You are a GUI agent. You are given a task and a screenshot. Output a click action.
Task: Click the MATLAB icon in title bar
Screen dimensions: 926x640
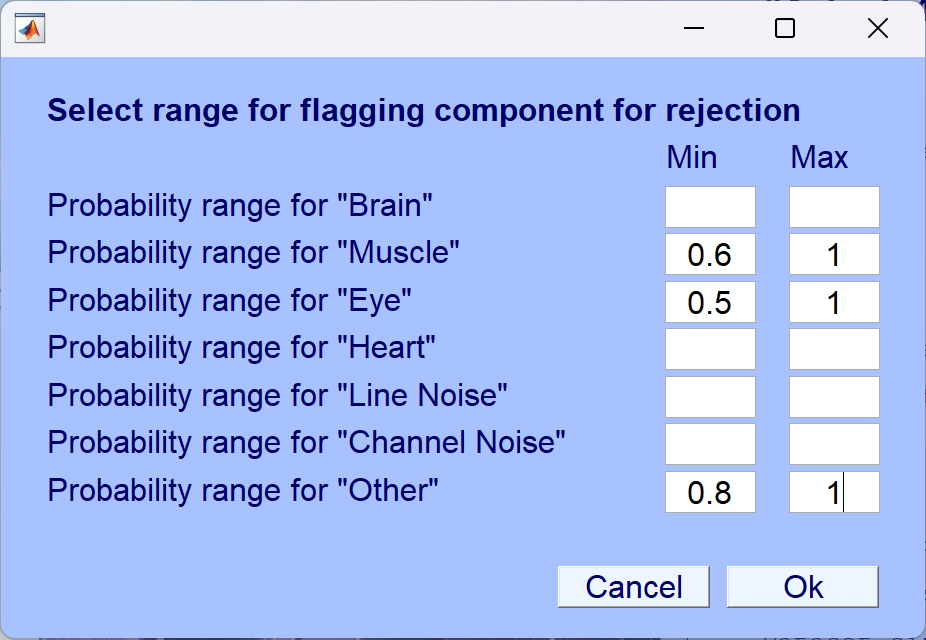[30, 28]
